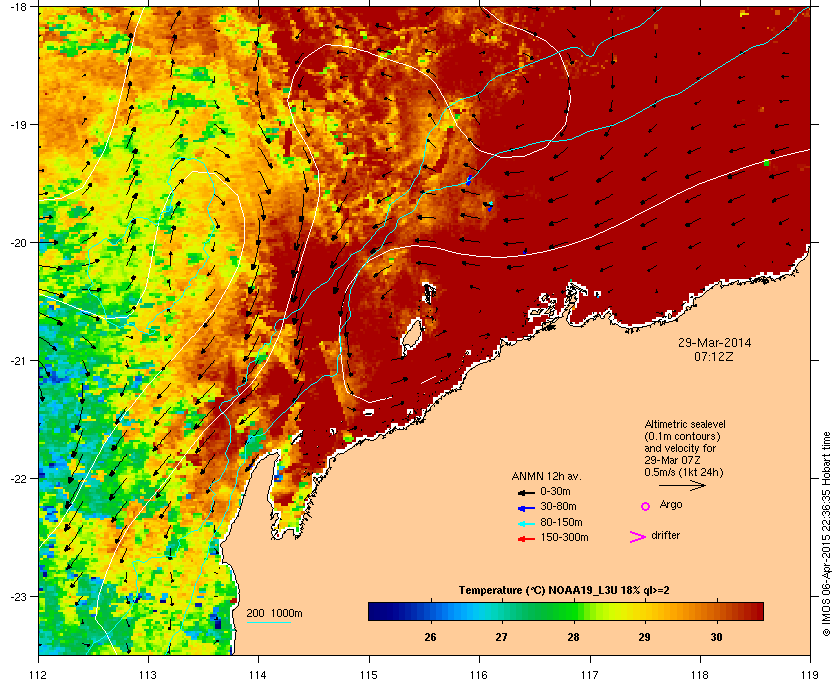Click the '30' colorbar tick label
Screen dimensions: 840x680
(716, 638)
